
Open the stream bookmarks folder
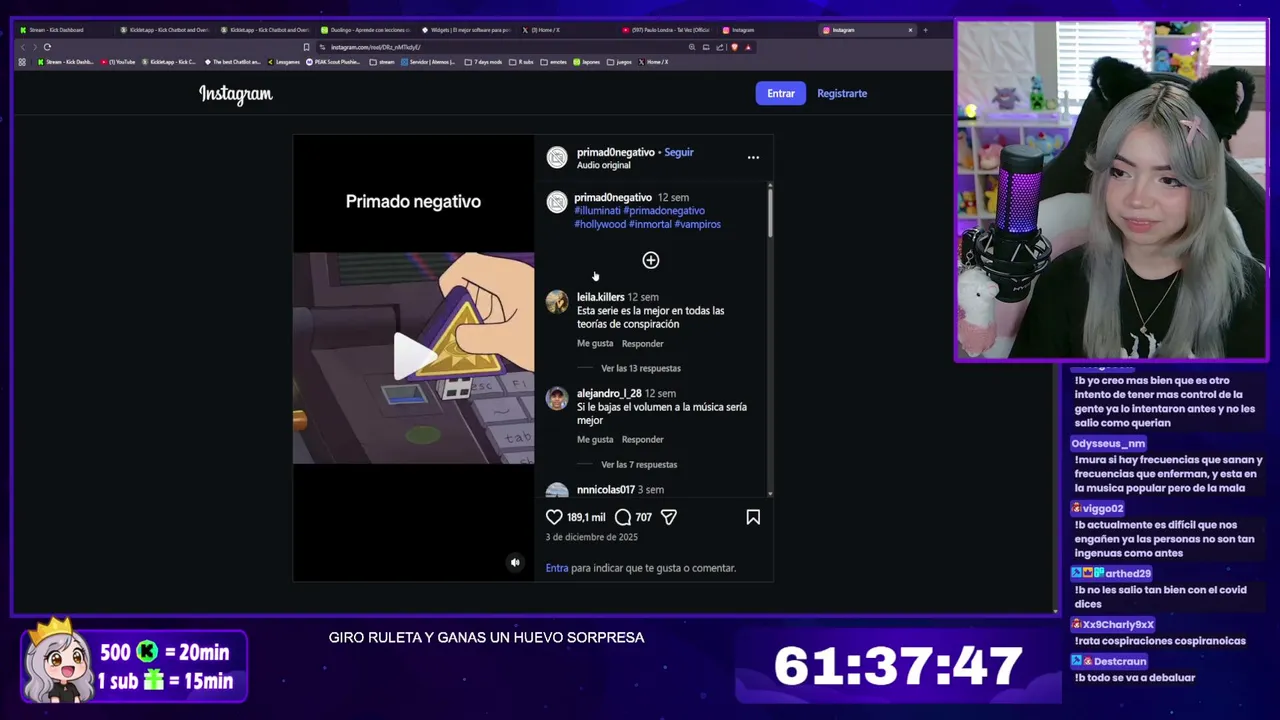tap(382, 62)
